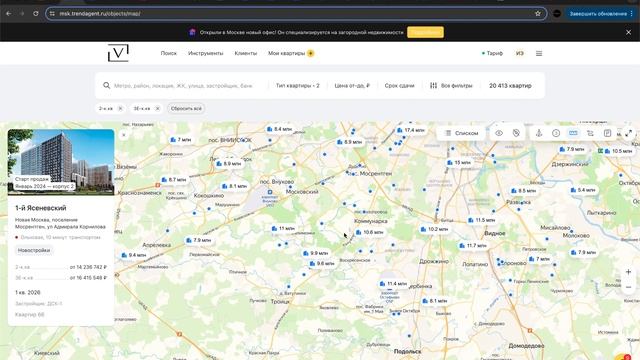This screenshot has width=640, height=360.
Task: Focus the metro, district, location search field
Action: click(x=183, y=86)
